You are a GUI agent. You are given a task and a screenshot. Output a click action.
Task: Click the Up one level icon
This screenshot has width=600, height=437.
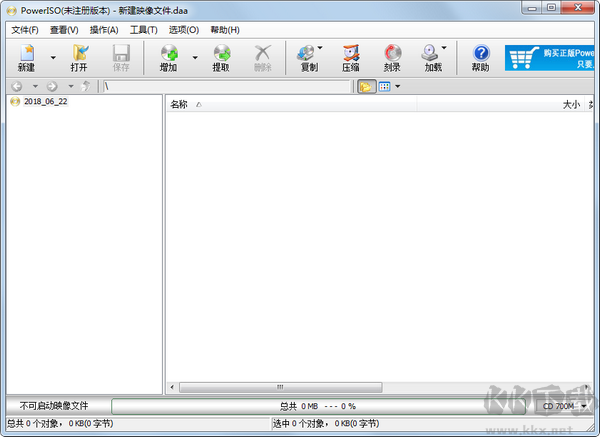[x=86, y=86]
